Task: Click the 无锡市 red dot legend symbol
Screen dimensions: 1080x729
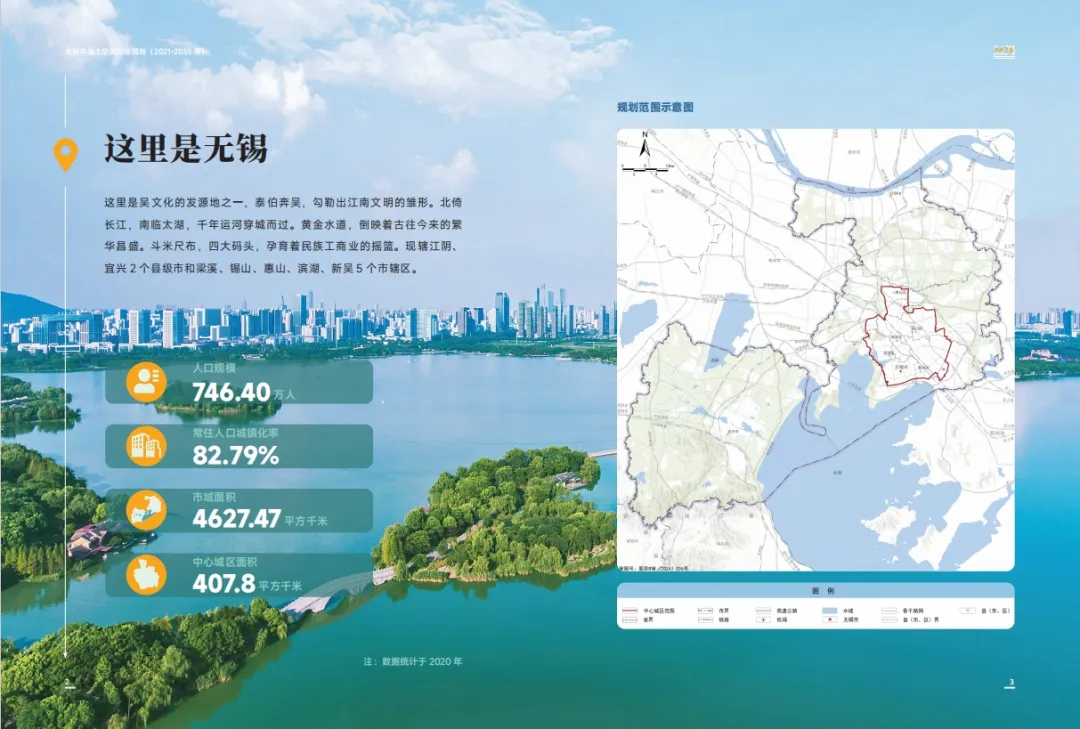Action: click(x=829, y=619)
